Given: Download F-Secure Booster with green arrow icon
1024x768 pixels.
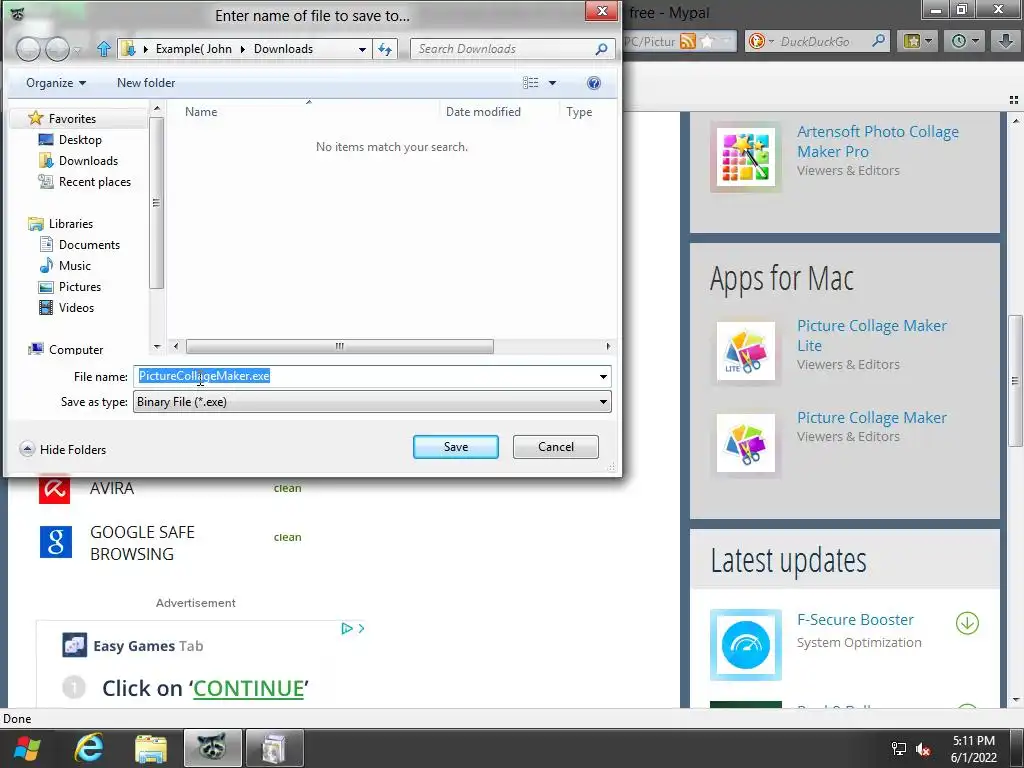Looking at the screenshot, I should [967, 623].
